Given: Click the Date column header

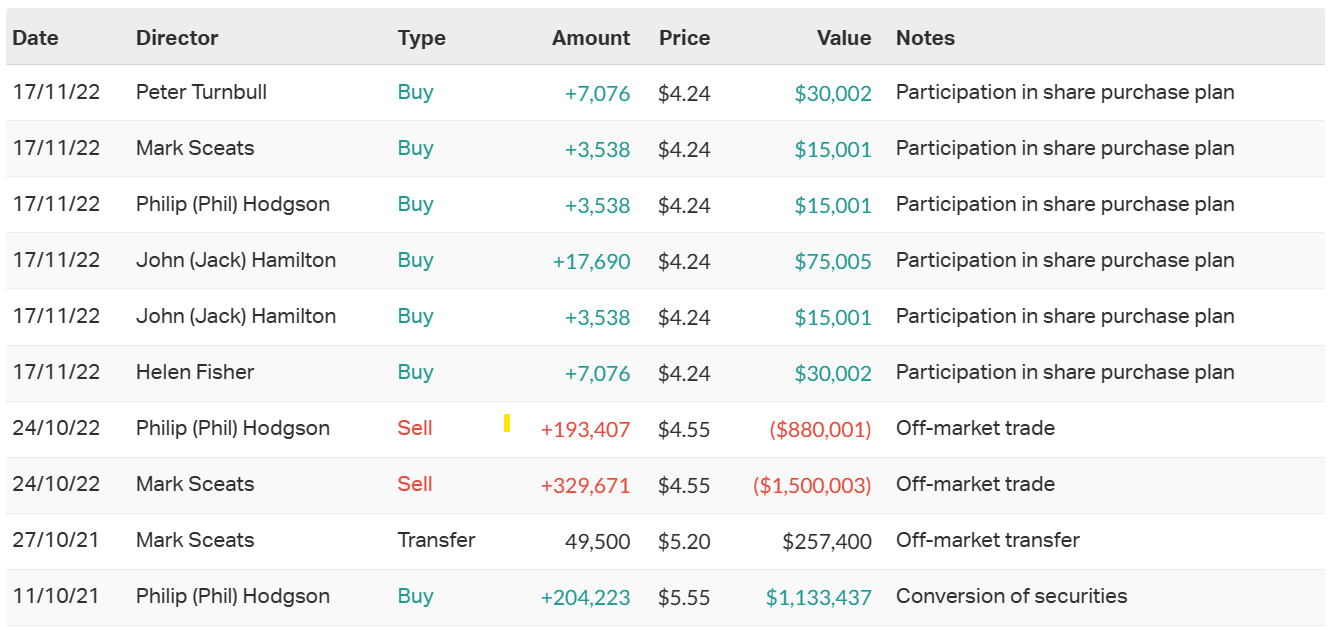Looking at the screenshot, I should [x=36, y=38].
